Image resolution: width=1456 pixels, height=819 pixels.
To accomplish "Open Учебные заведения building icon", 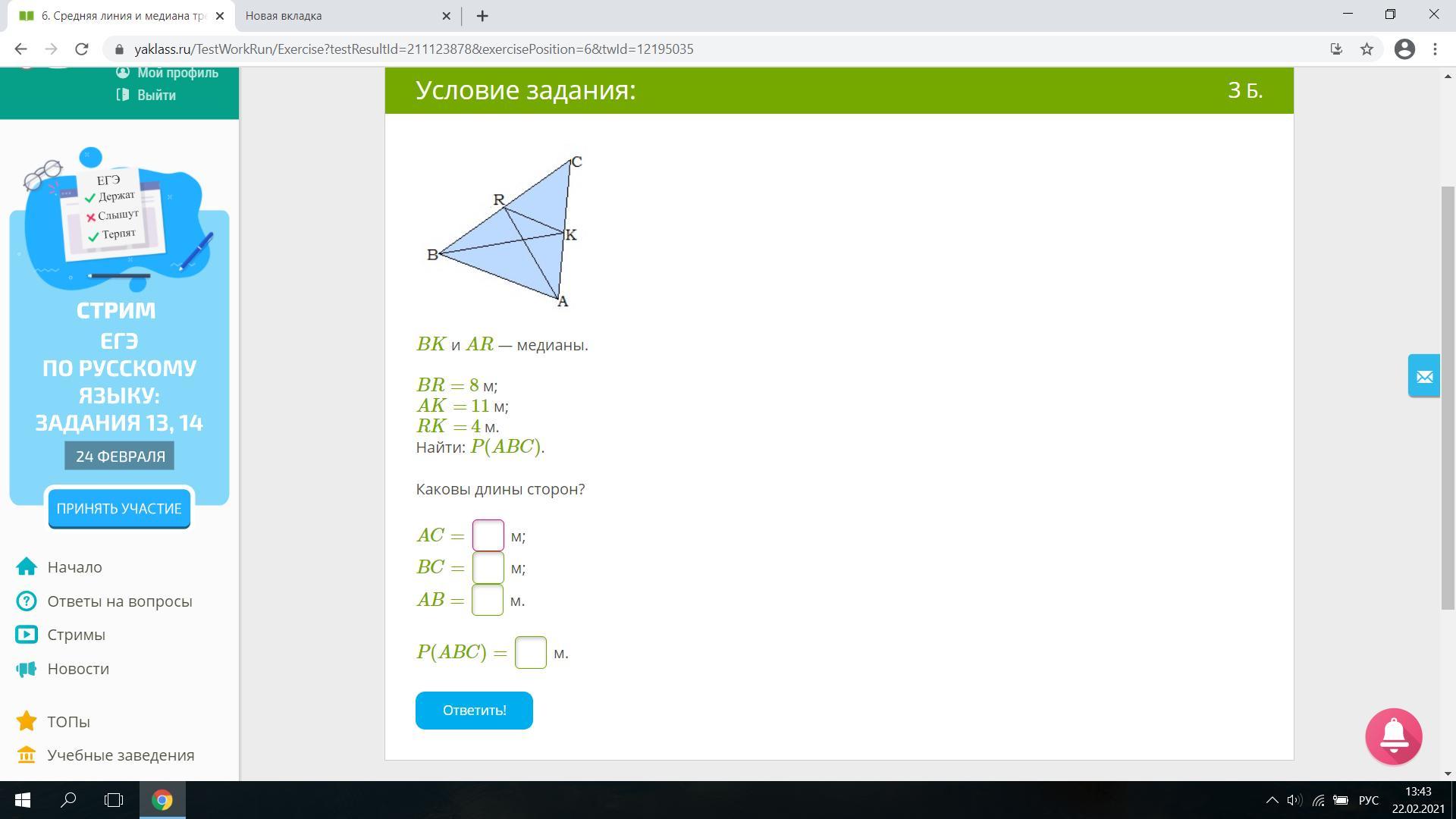I will point(27,755).
